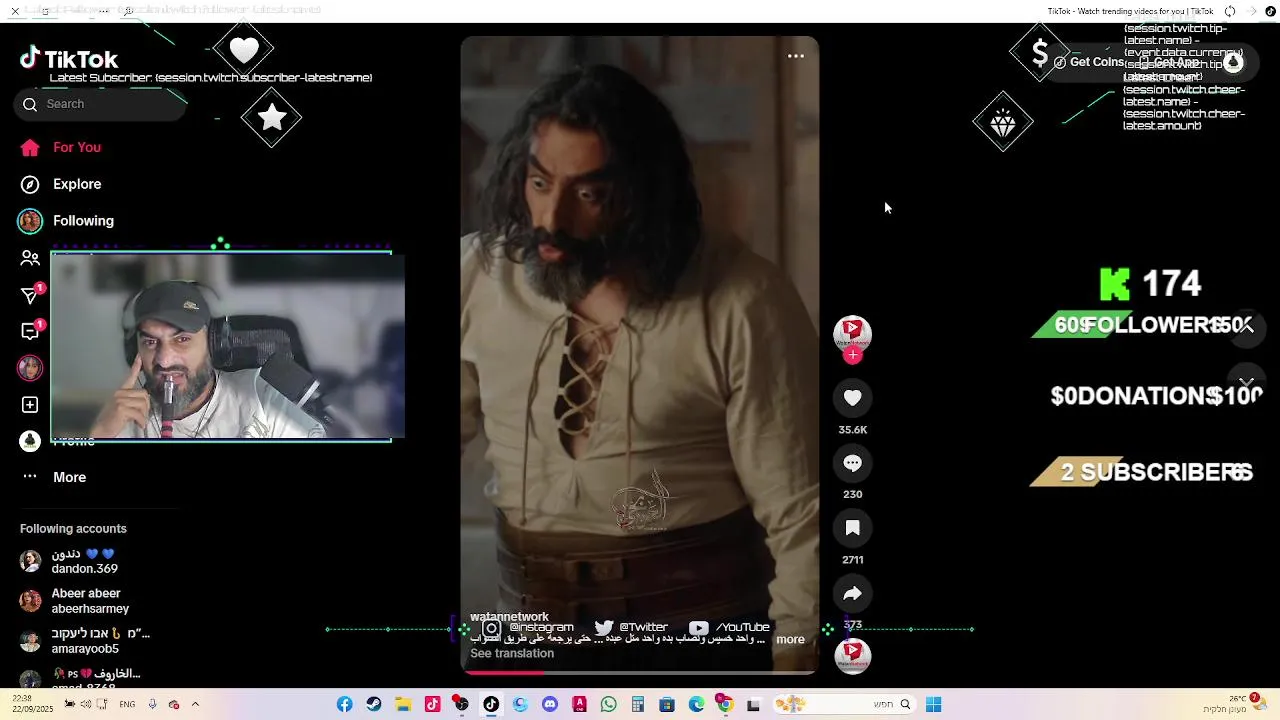Follow the creator with red plus button
The width and height of the screenshot is (1280, 720).
(853, 355)
